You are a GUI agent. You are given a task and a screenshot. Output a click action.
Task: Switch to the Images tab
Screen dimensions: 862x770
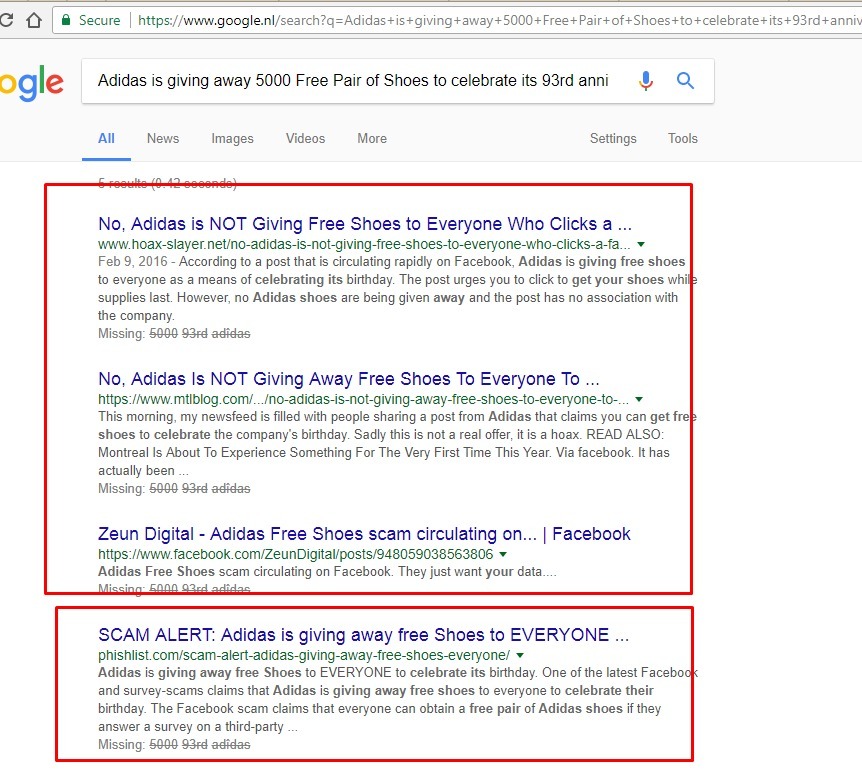pyautogui.click(x=232, y=139)
